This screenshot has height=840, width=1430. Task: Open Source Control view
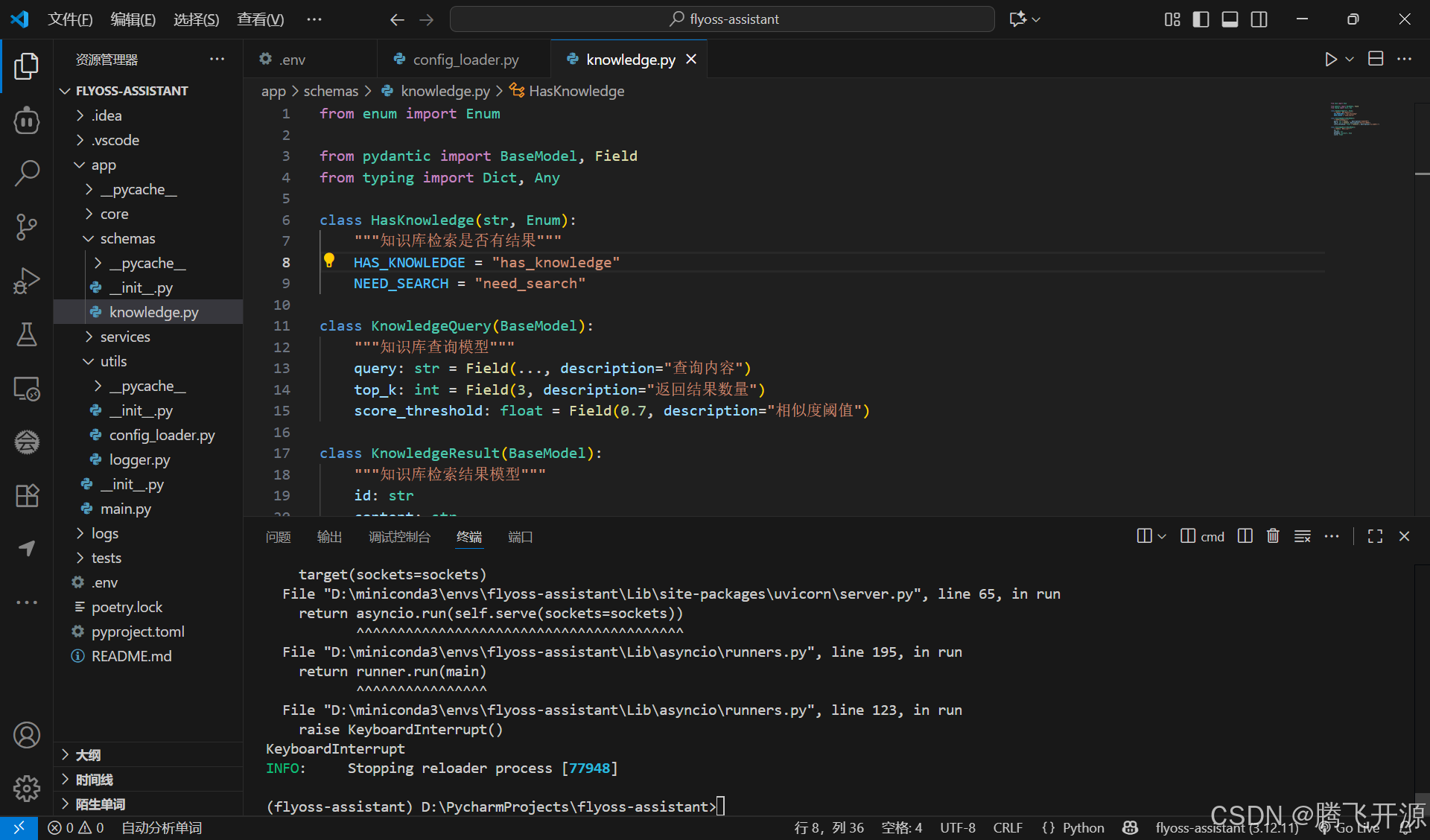point(27,227)
